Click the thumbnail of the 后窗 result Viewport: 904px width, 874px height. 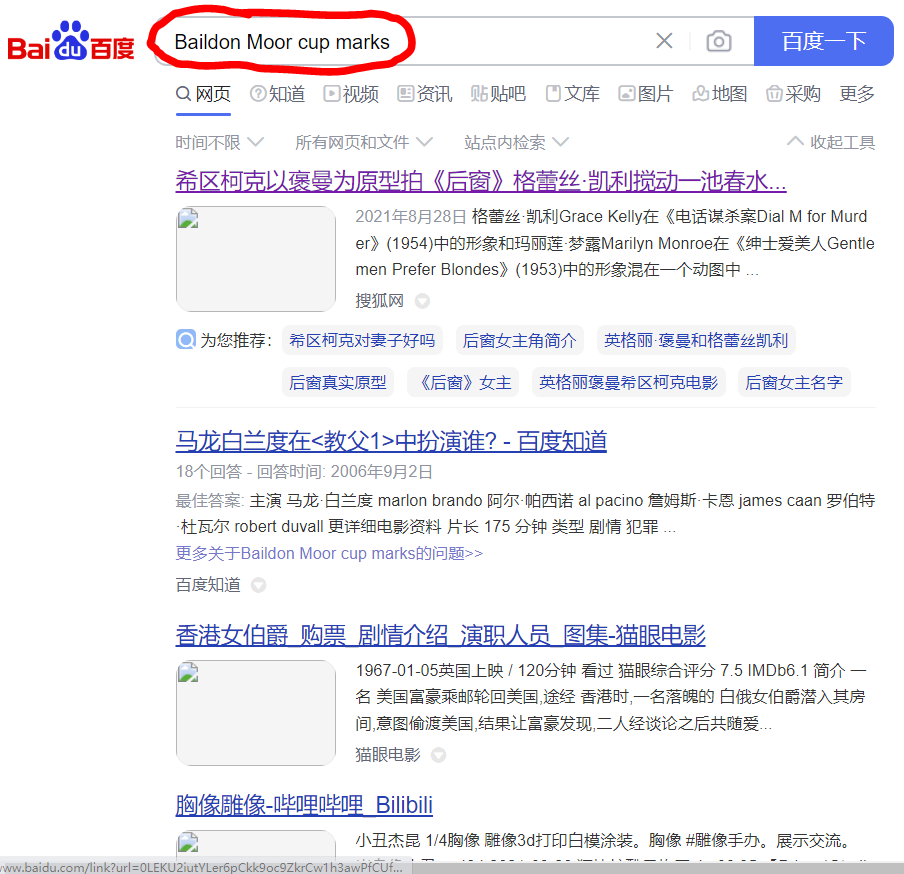tap(255, 259)
